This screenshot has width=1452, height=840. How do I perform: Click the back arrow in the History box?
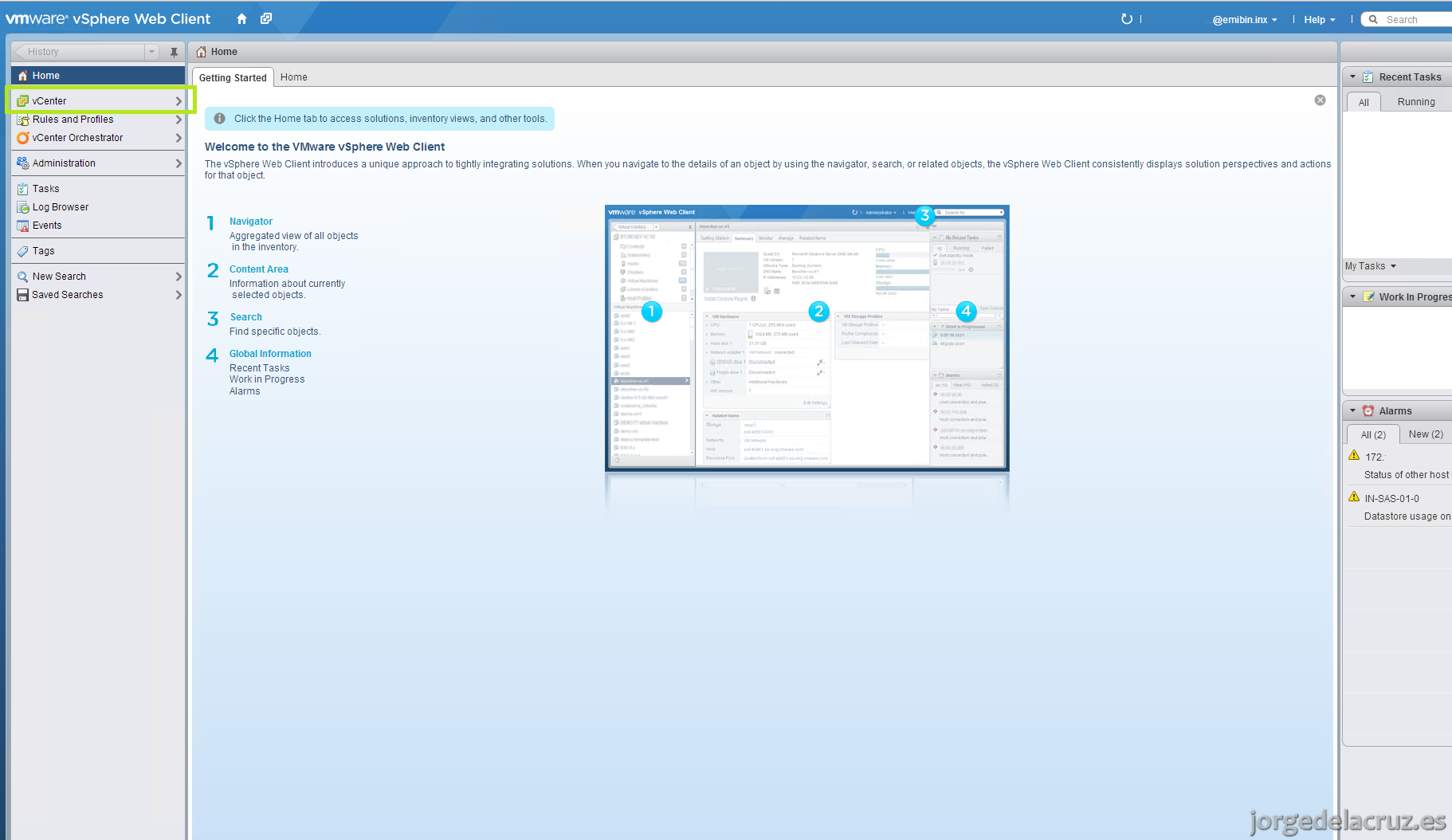pyautogui.click(x=20, y=52)
